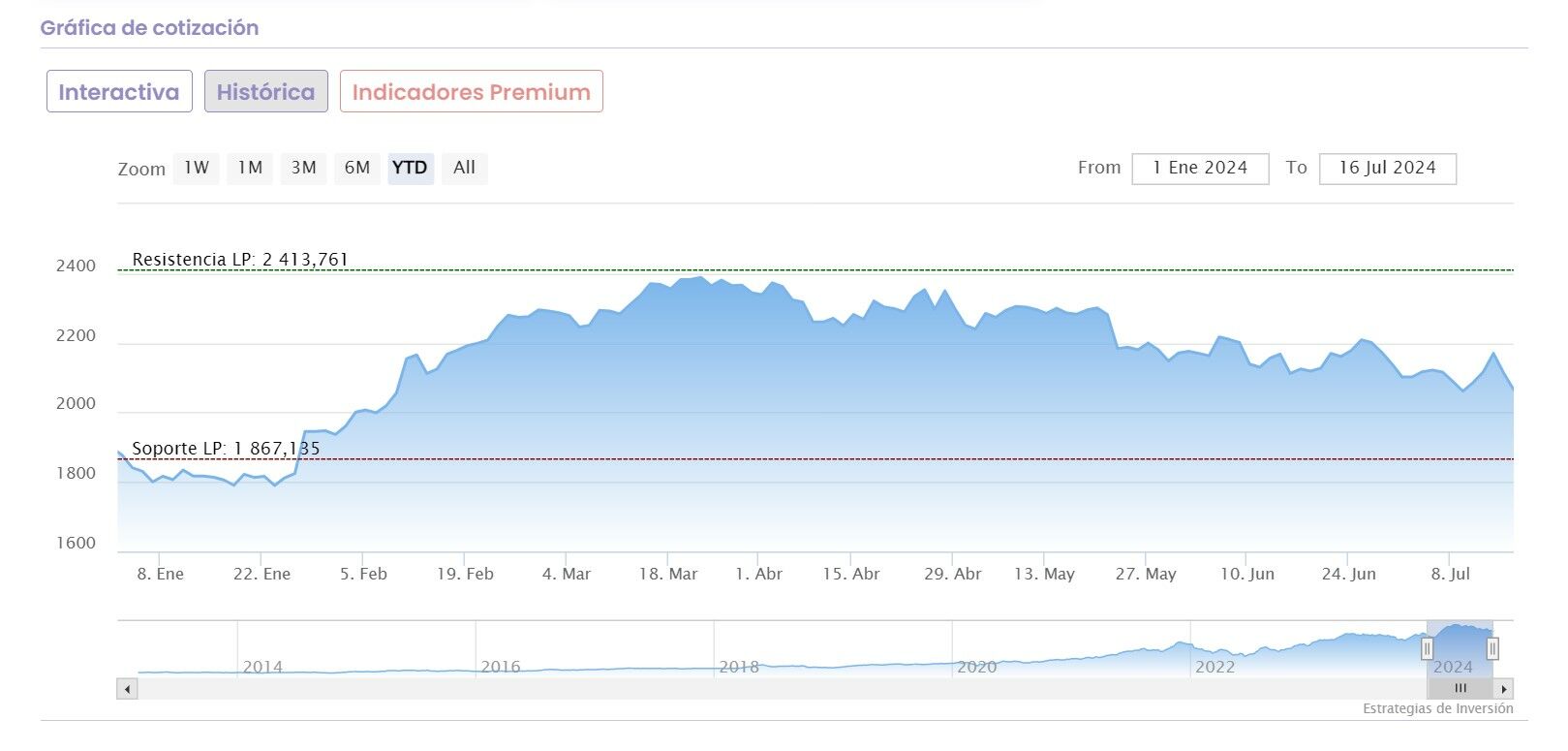Jump to 2020 in the navigator timeline
1568x751 pixels.
click(x=976, y=667)
